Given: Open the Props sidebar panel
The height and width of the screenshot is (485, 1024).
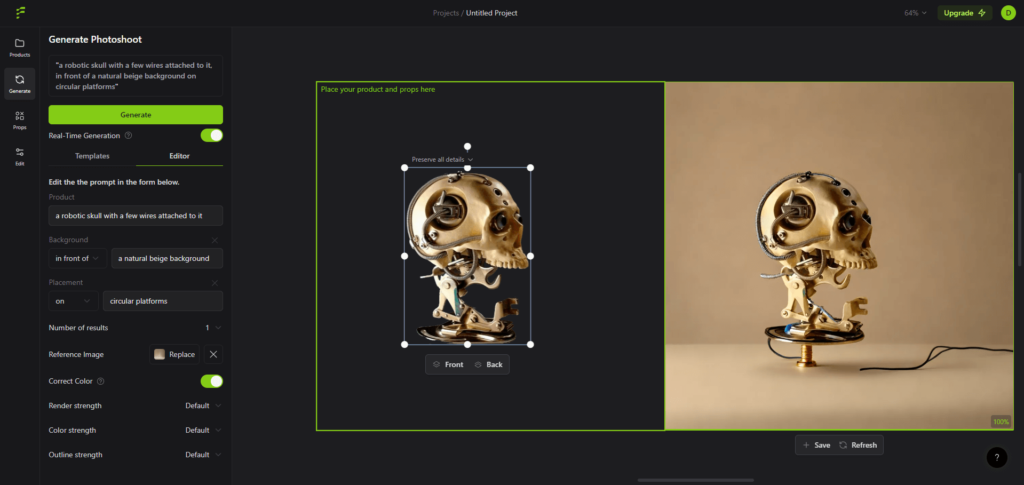Looking at the screenshot, I should coord(20,120).
